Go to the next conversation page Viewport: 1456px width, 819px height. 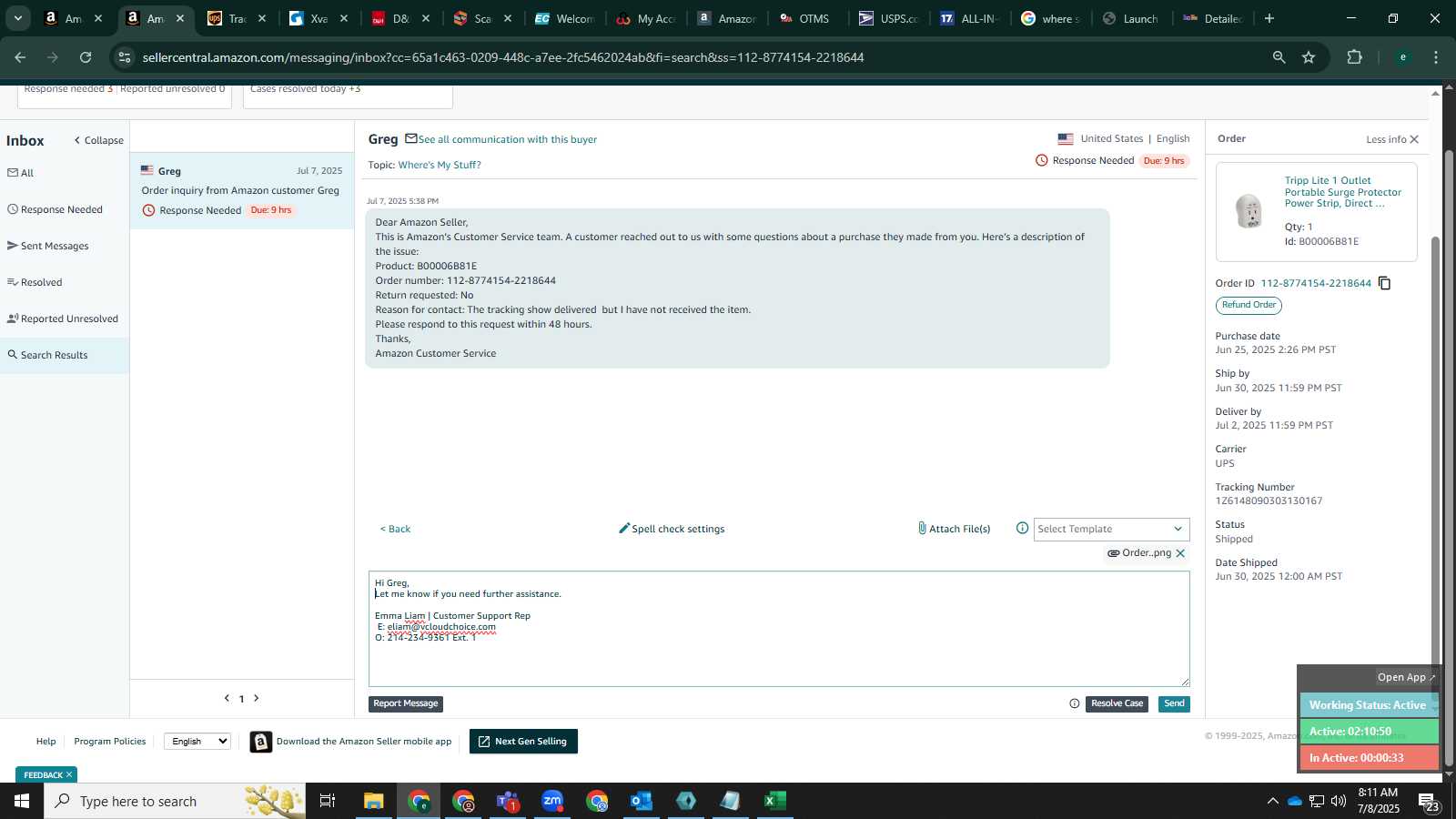click(x=257, y=698)
